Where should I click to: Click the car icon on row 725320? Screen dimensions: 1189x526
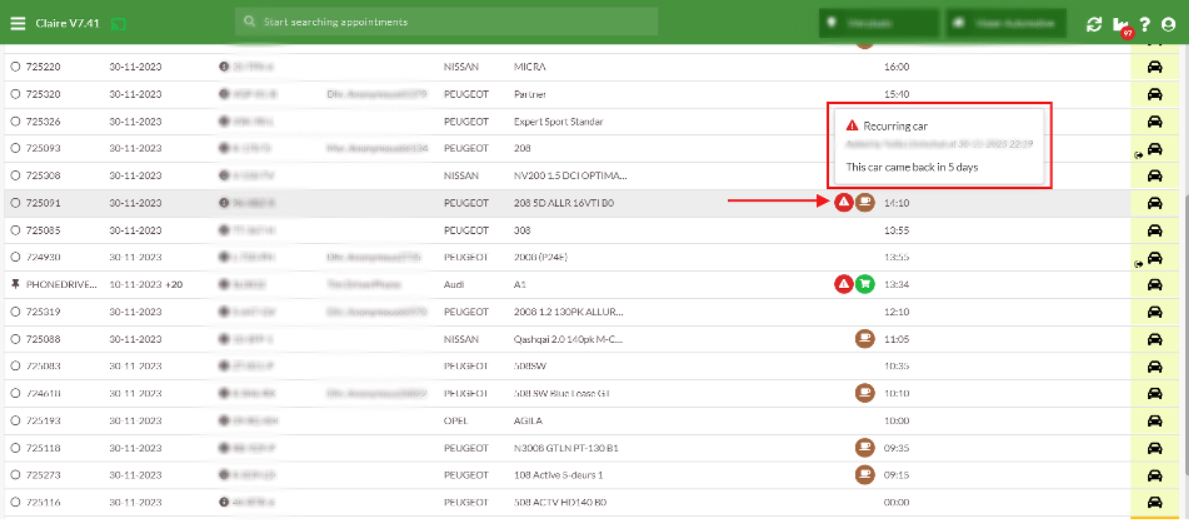[1155, 94]
